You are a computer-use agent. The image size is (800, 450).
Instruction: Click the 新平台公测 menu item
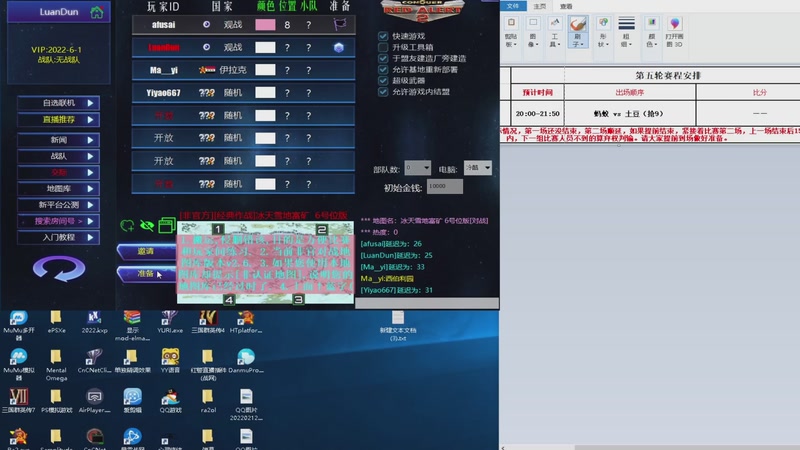point(59,205)
